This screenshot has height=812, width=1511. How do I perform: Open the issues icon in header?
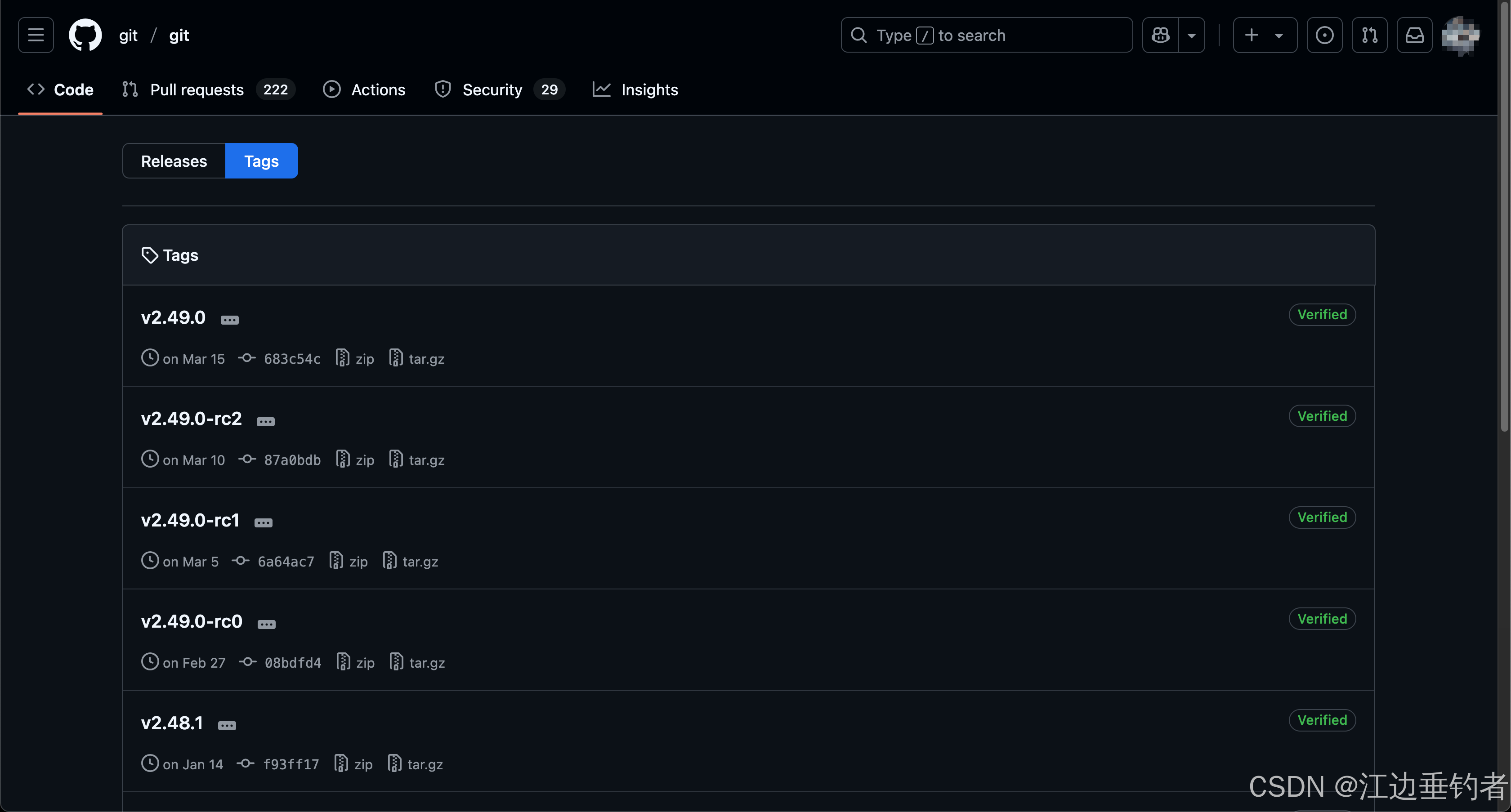[1324, 35]
